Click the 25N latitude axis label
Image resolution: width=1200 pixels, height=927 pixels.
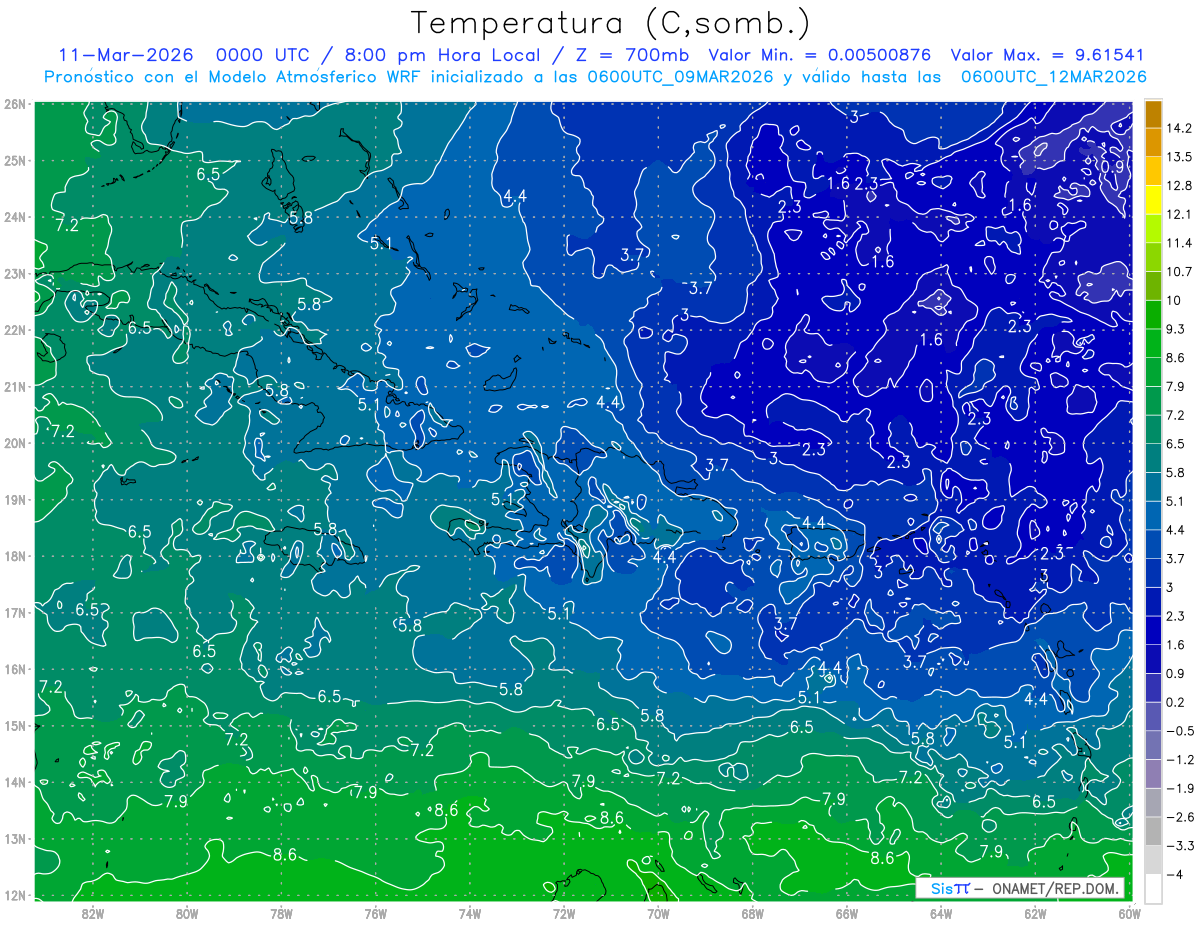click(14, 160)
